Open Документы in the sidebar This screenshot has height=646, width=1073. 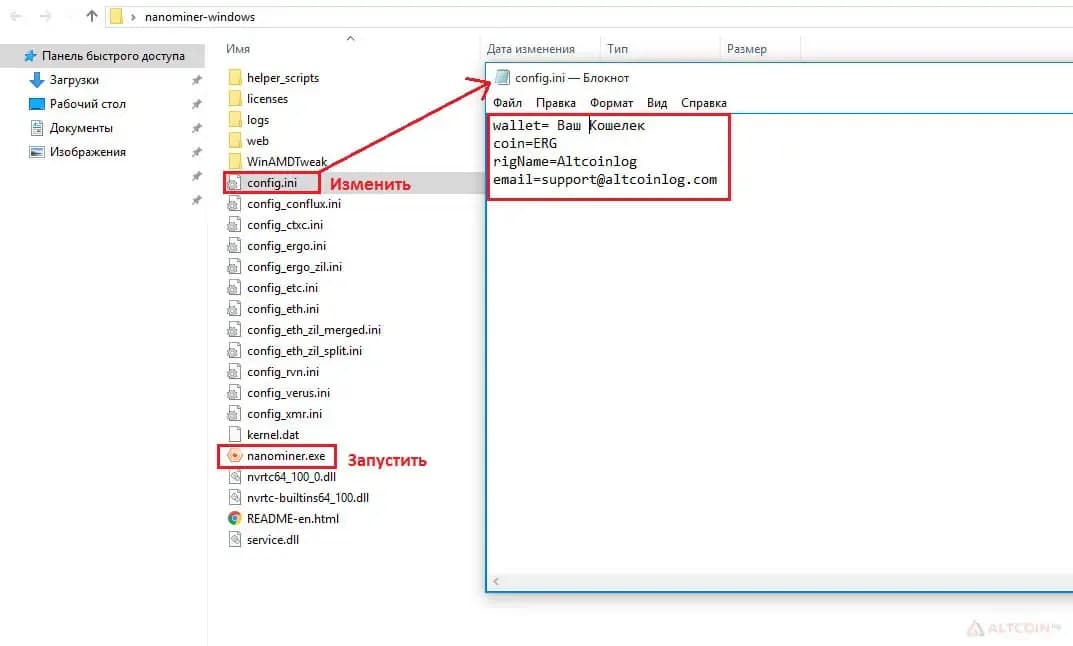pos(81,128)
